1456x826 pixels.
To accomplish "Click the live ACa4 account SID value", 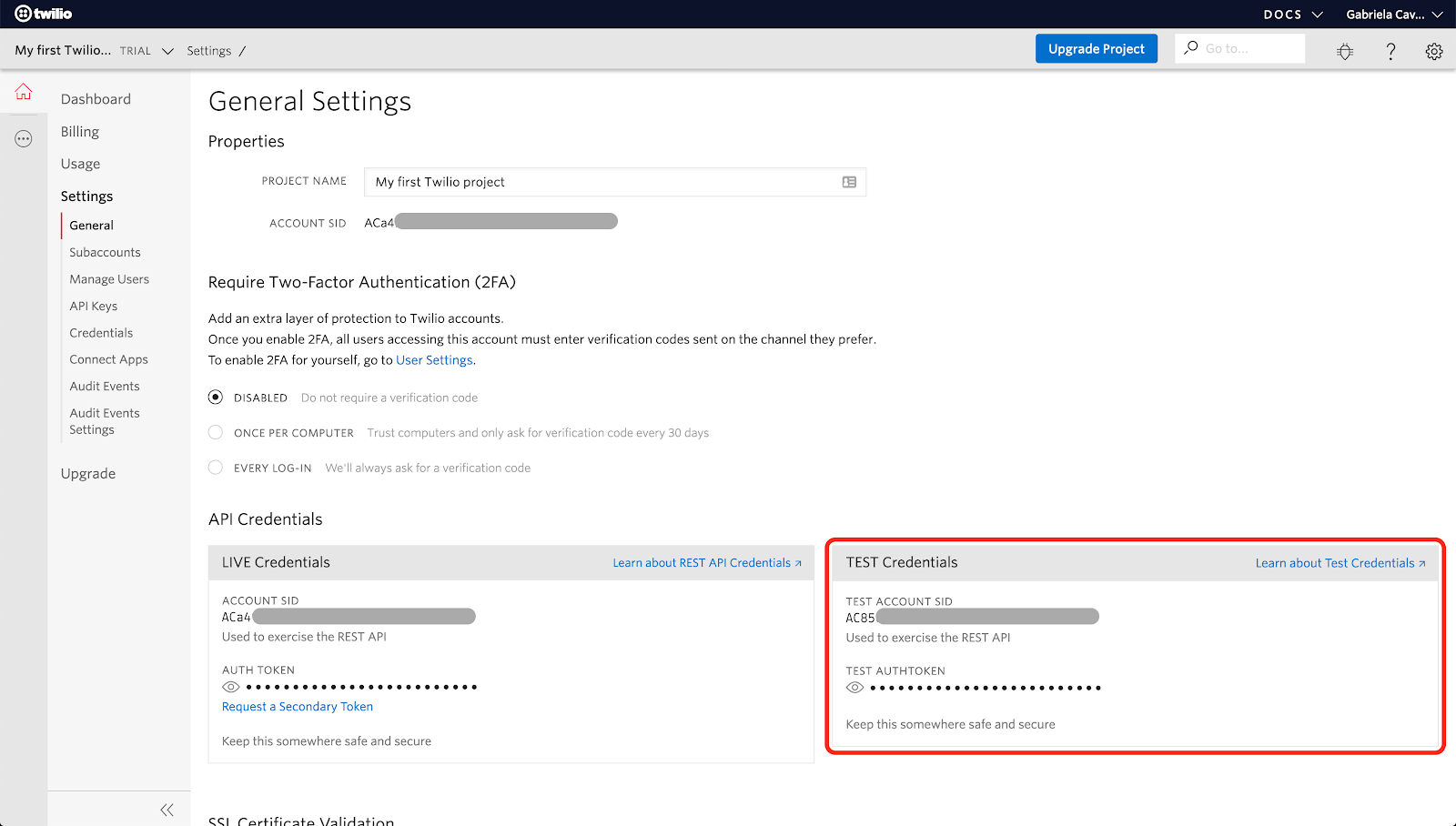I will (349, 617).
